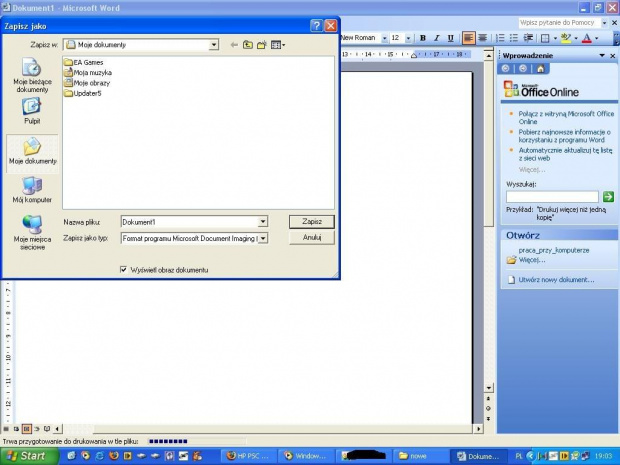
Task: Open the font color dropdown arrow
Action: [597, 38]
